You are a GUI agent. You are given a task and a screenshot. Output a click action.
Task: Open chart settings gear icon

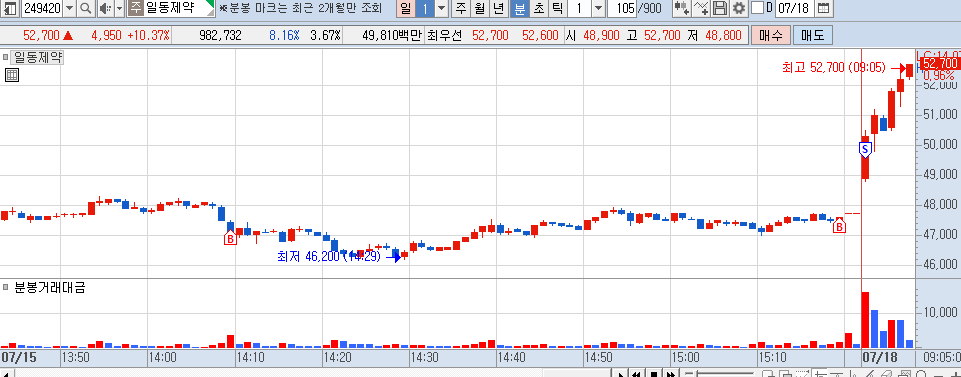[740, 9]
